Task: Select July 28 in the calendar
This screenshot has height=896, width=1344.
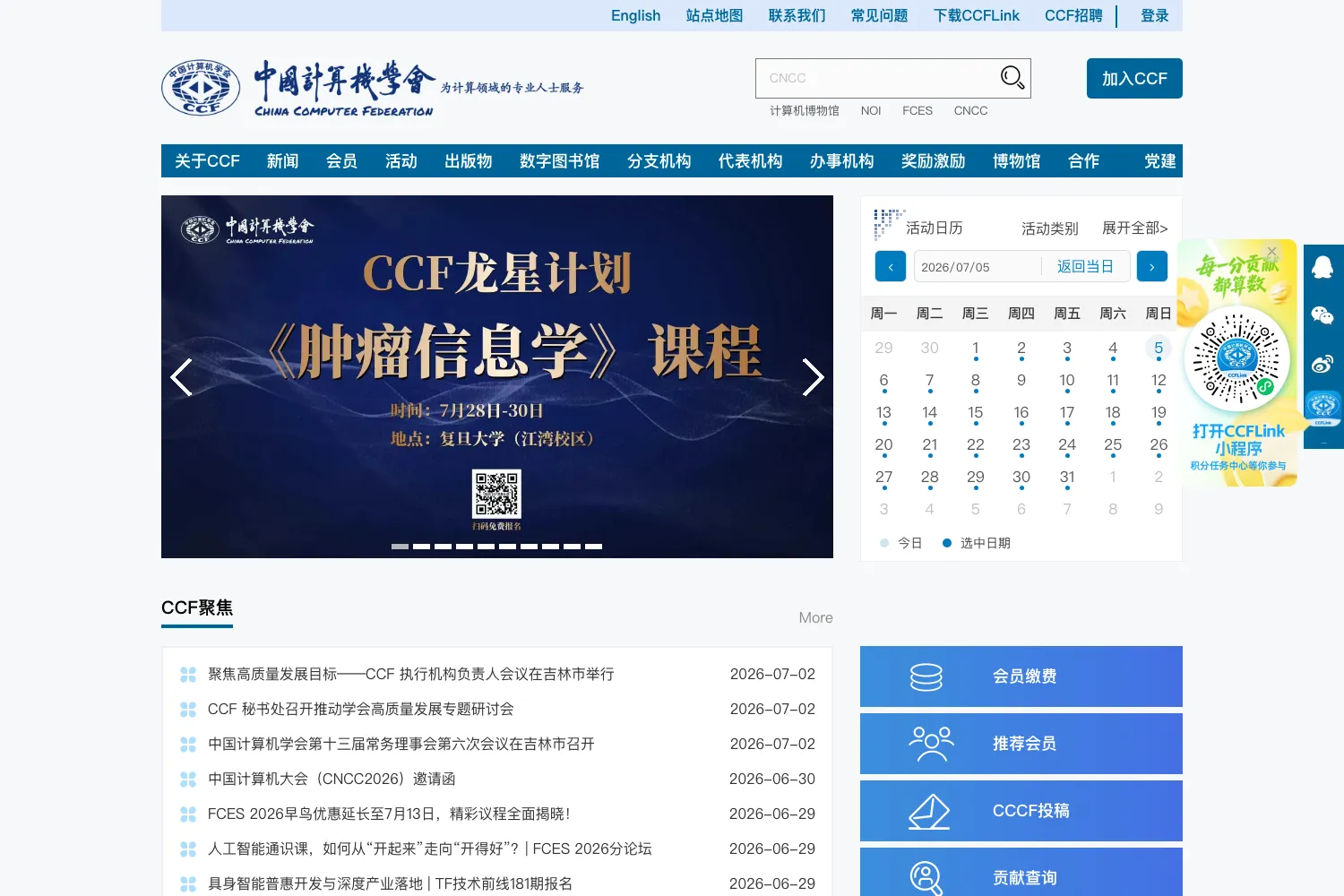Action: 929,477
